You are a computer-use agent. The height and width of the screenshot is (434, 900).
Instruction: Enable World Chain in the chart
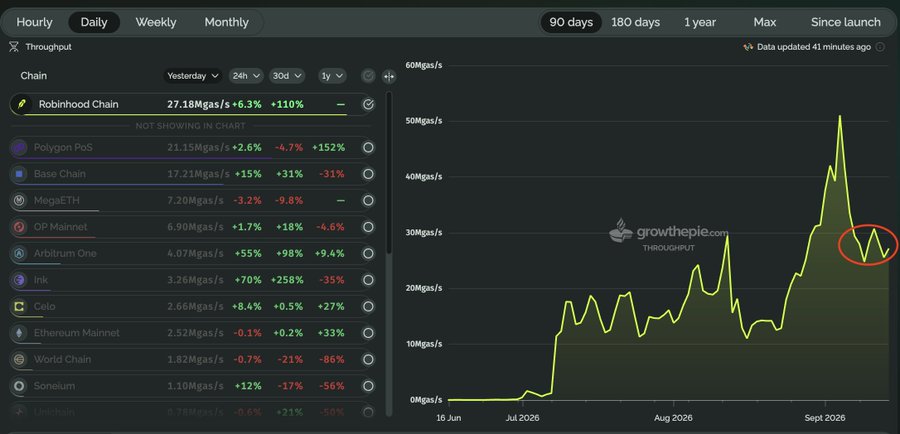pos(368,359)
